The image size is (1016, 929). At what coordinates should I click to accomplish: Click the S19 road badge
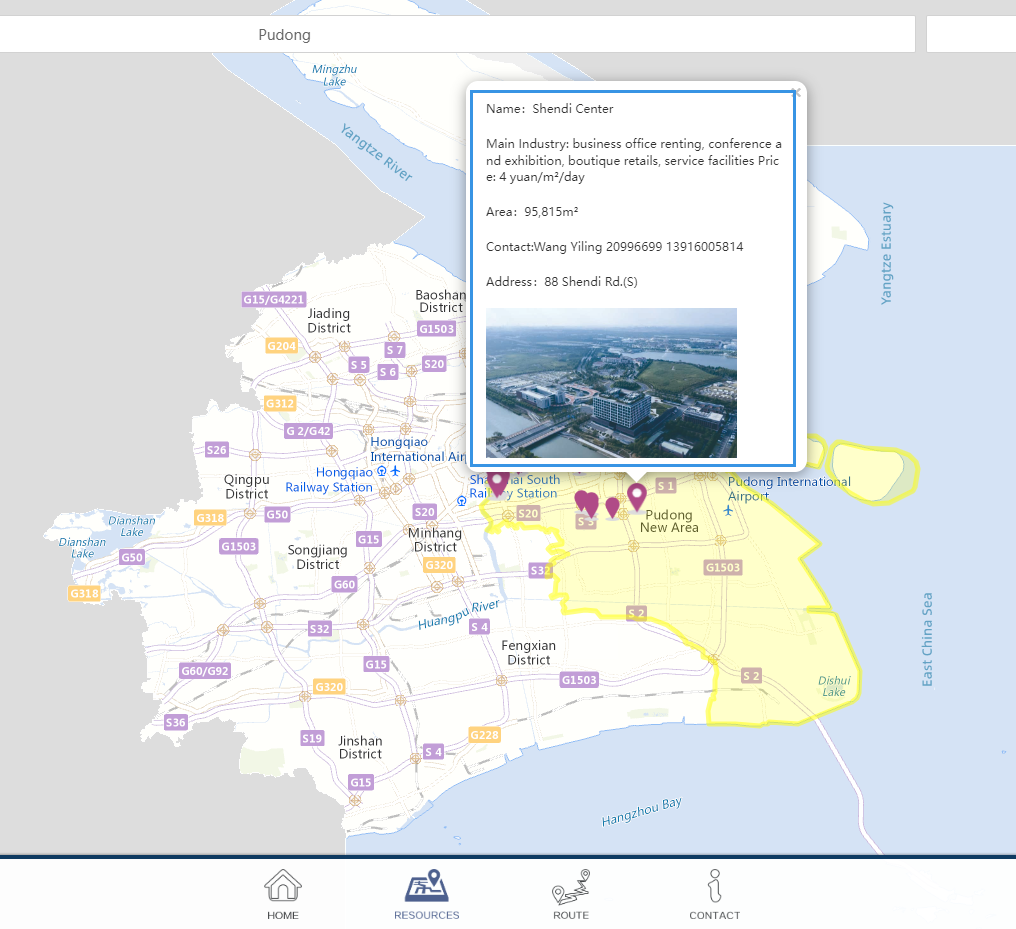(312, 738)
